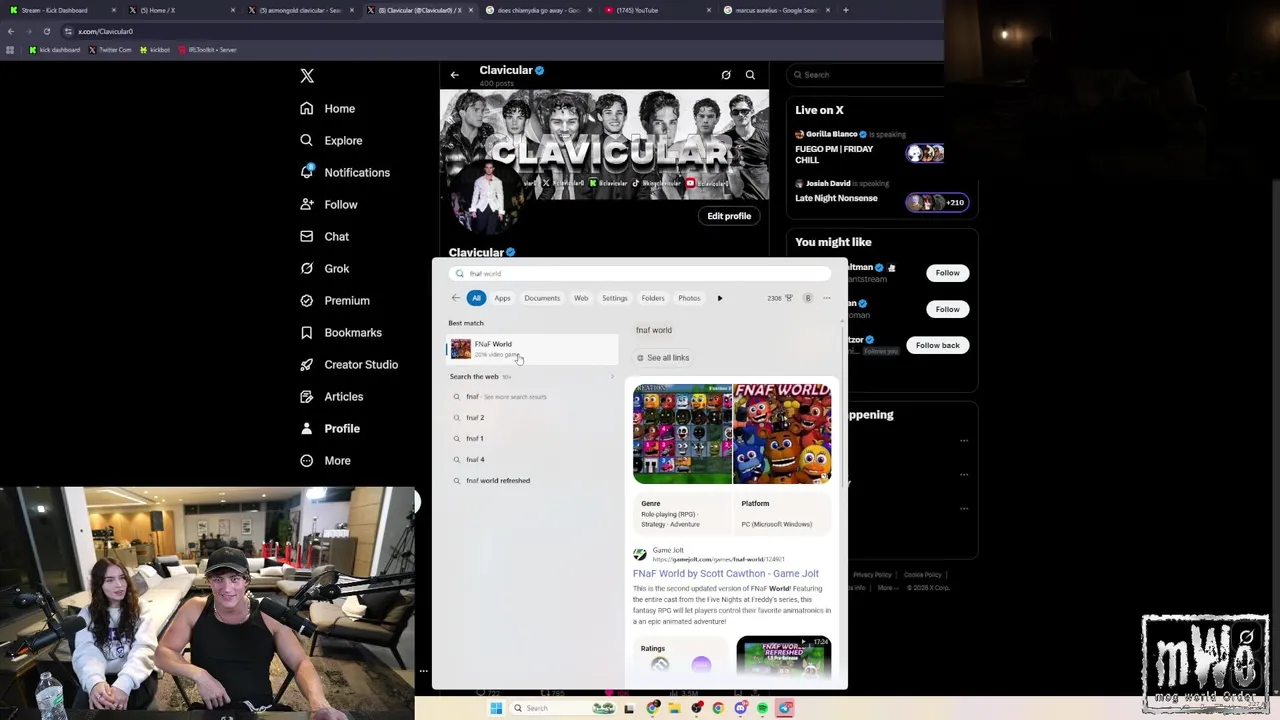Open the FNAF WORLD artwork thumbnail
1280x720 pixels.
point(782,434)
